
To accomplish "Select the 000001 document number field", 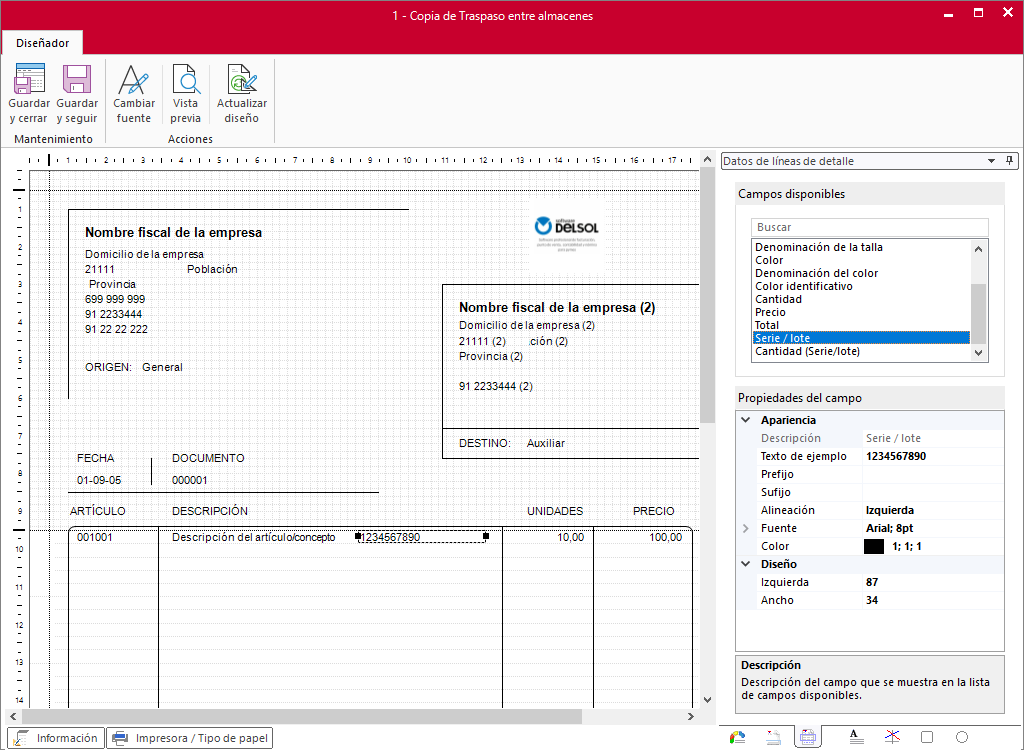I will click(x=189, y=480).
